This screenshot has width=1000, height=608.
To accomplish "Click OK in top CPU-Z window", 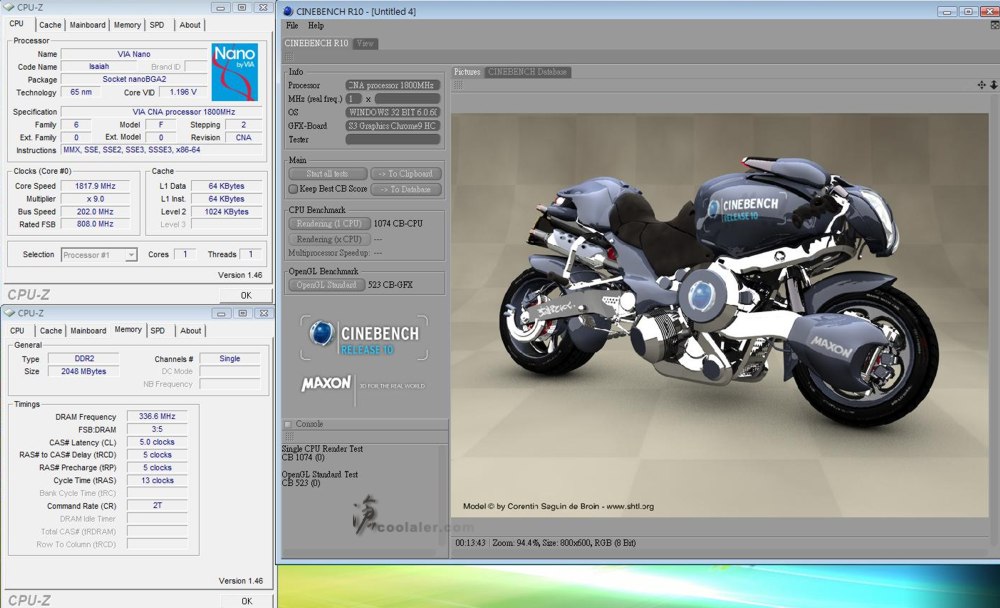I will (246, 295).
